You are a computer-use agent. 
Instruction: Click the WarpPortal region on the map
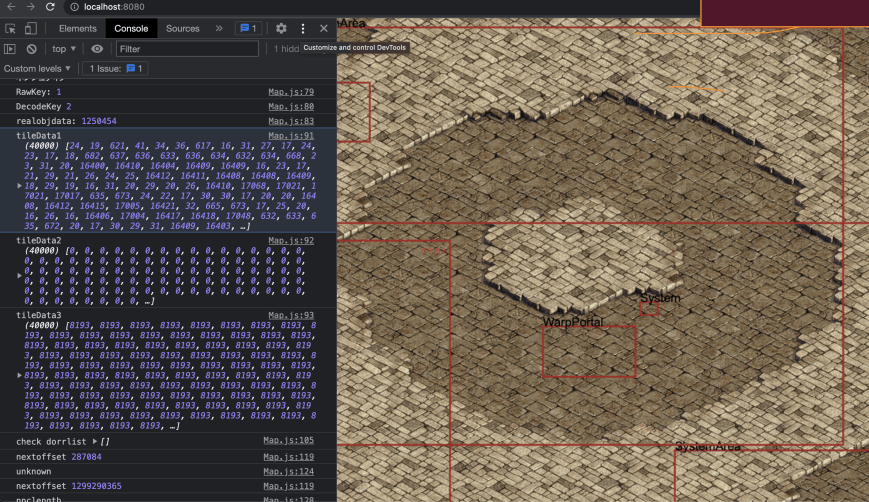pyautogui.click(x=589, y=352)
